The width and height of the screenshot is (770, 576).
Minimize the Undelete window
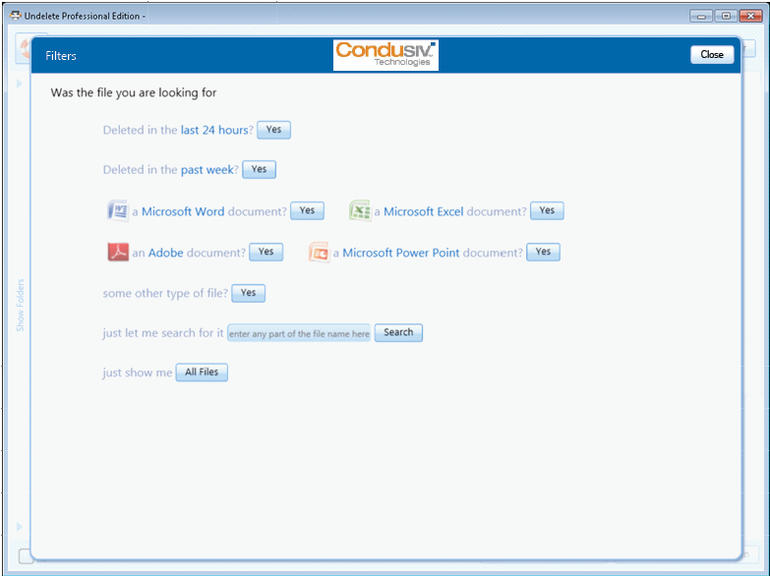701,16
